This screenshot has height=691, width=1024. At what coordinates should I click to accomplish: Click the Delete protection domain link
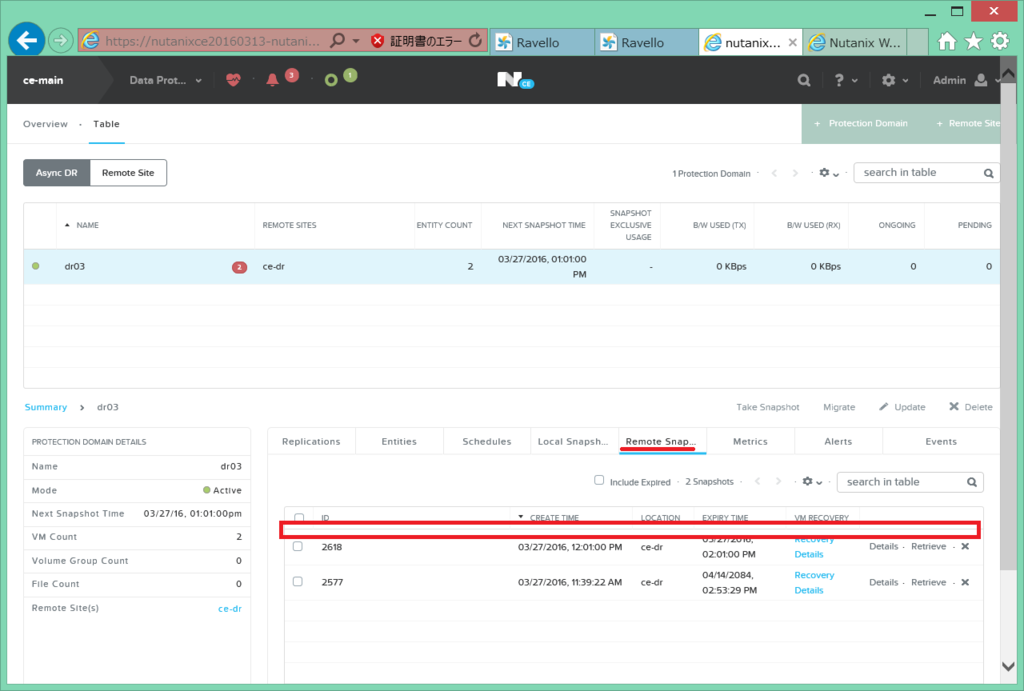point(970,407)
